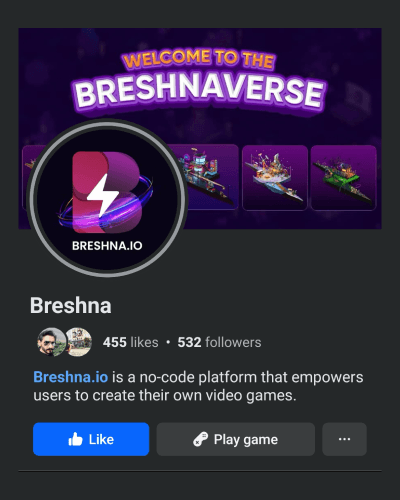View the 532 followers list
The height and width of the screenshot is (500, 400).
(219, 342)
